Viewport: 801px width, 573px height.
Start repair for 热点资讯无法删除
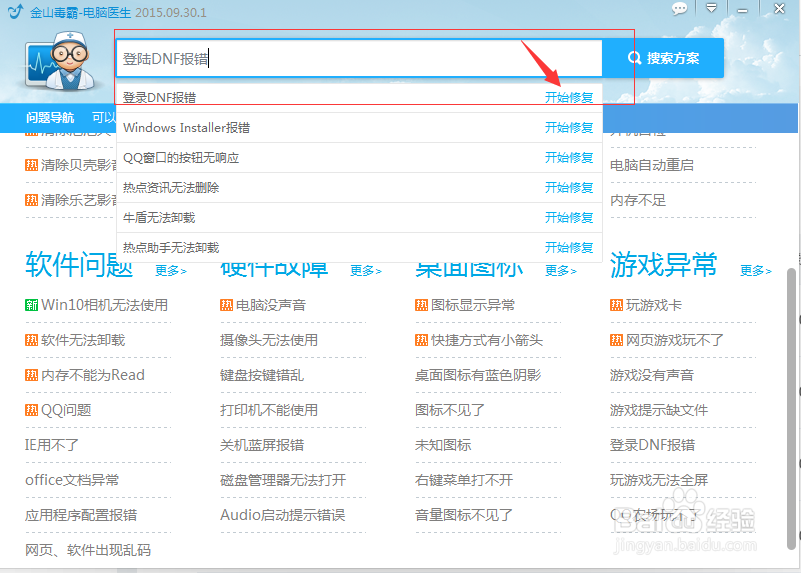[x=569, y=187]
